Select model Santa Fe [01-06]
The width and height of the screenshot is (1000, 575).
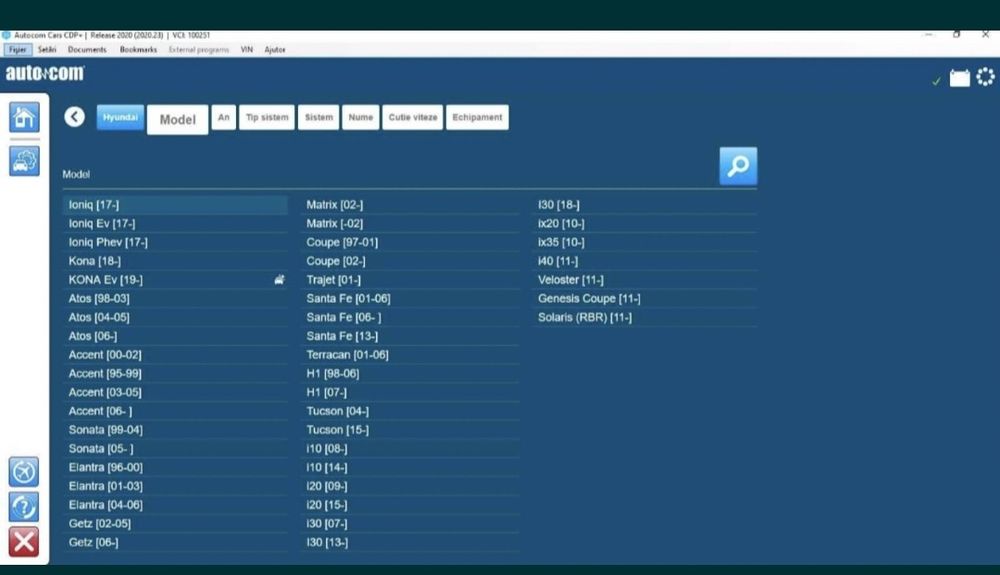(410, 298)
